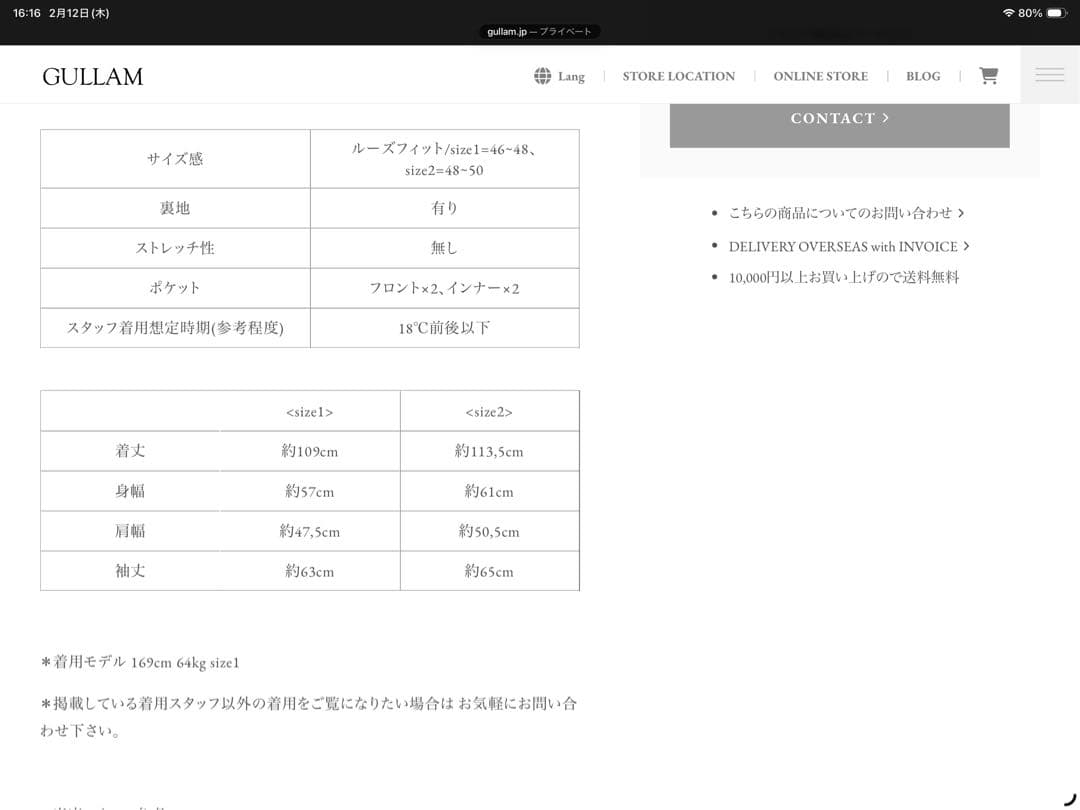Image resolution: width=1080 pixels, height=810 pixels.
Task: Open the Lang language selector
Action: [x=571, y=76]
